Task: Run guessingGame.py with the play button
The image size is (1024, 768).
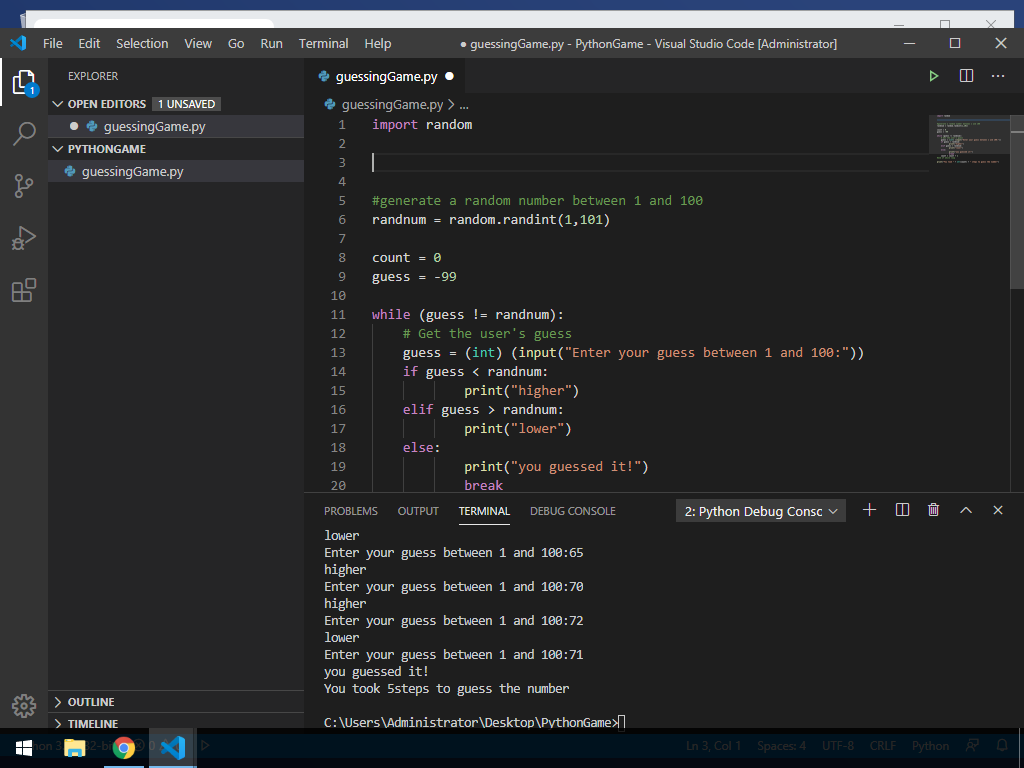Action: (933, 75)
